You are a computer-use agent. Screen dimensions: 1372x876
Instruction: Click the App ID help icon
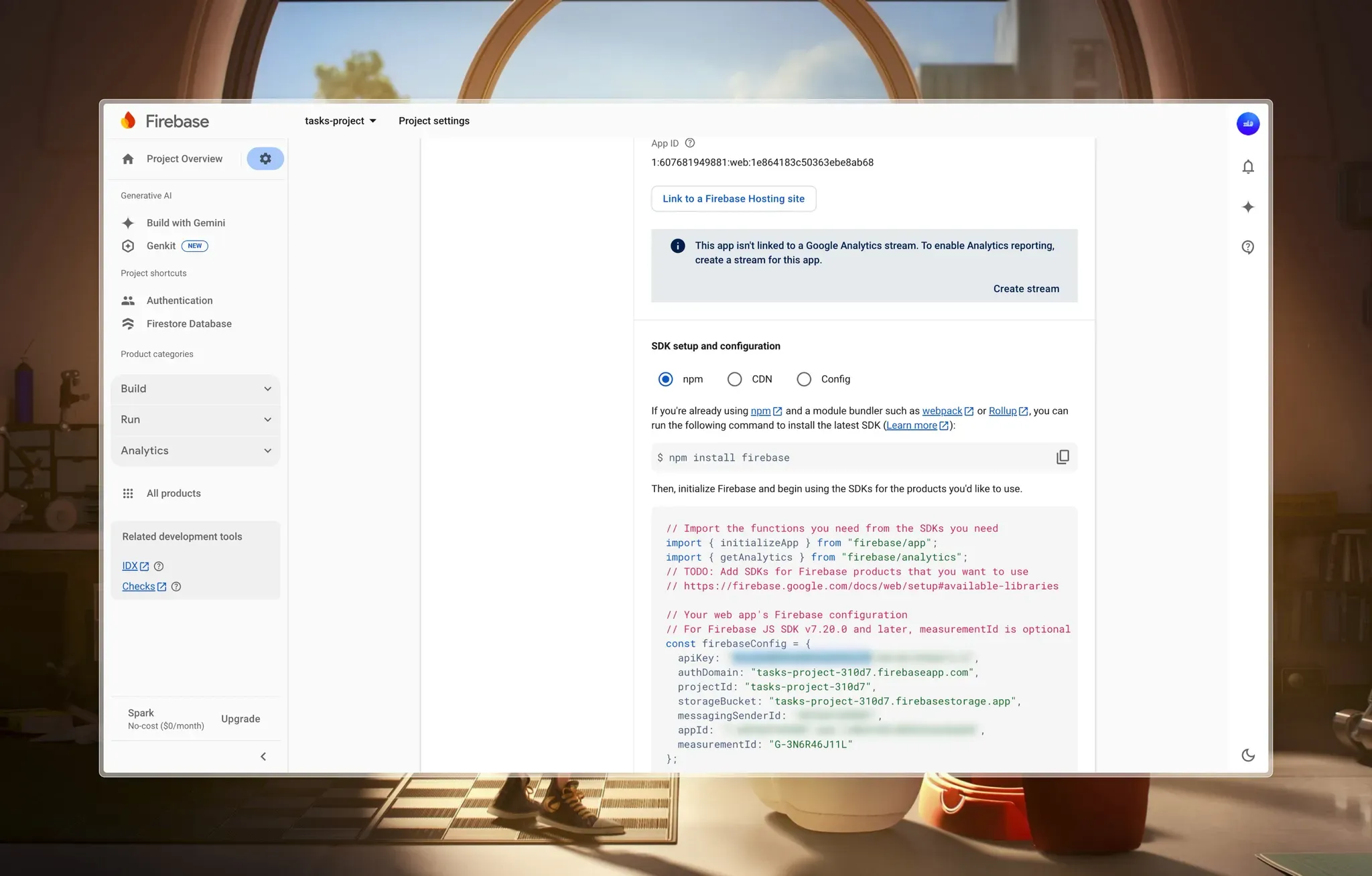pyautogui.click(x=690, y=143)
